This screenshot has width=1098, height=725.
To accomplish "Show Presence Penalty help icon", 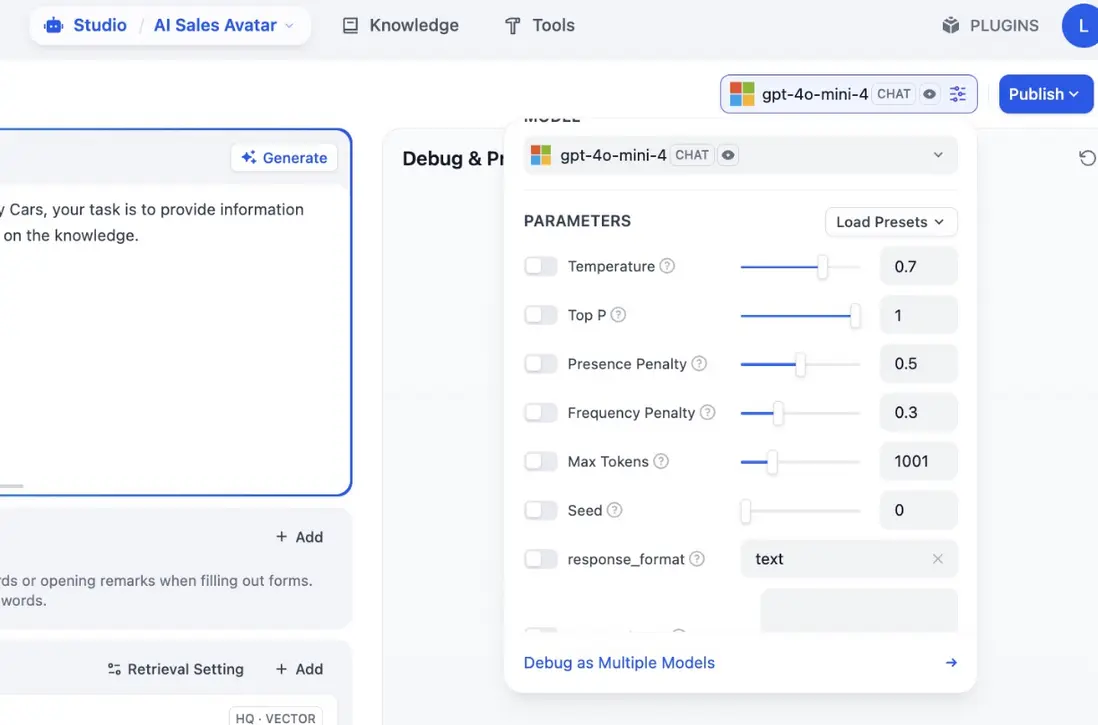I will pyautogui.click(x=699, y=364).
